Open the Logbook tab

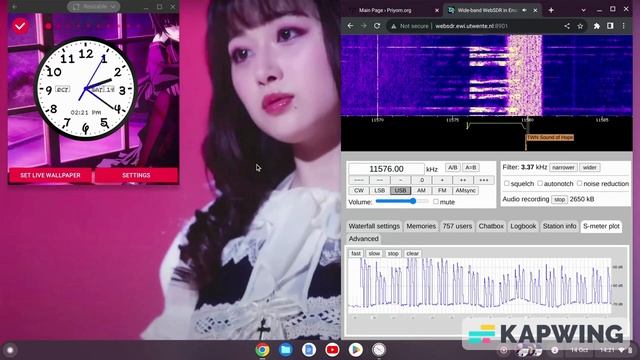(x=523, y=226)
